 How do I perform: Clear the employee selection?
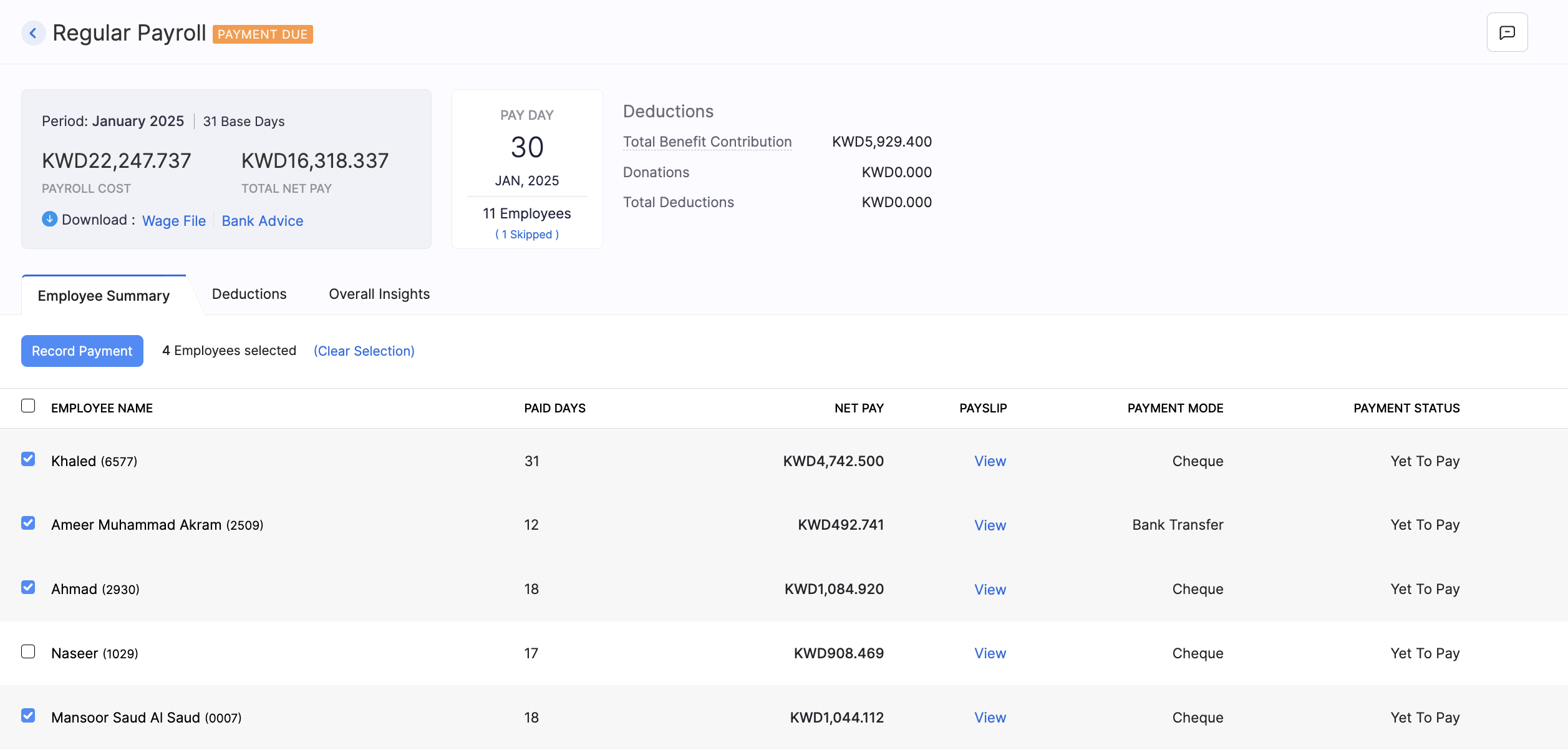coord(364,351)
